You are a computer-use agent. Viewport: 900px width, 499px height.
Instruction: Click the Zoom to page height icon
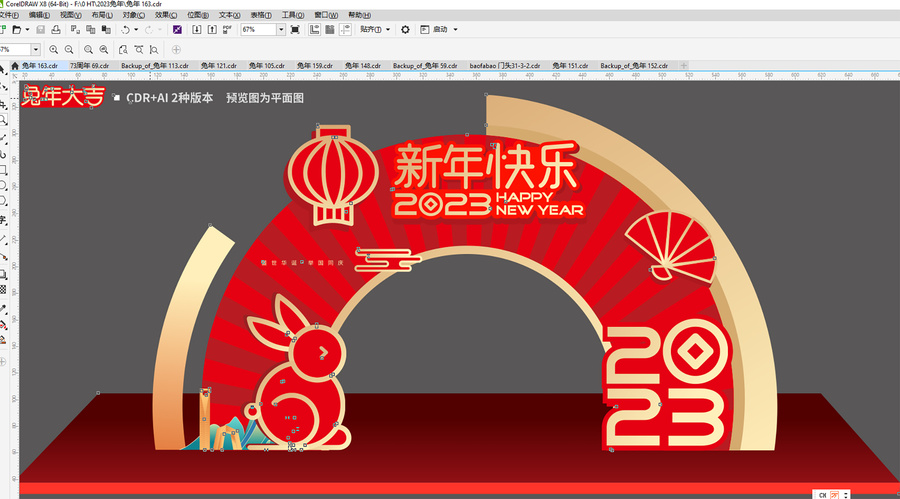tap(154, 50)
